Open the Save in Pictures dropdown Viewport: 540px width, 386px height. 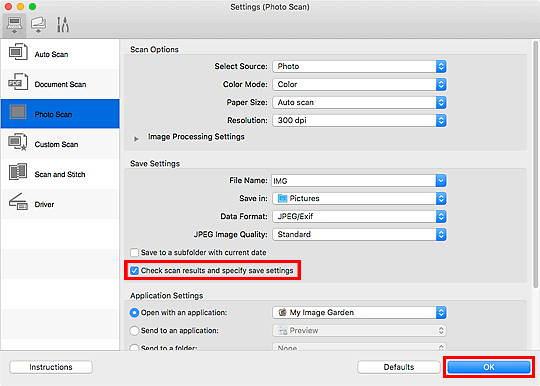tap(359, 198)
